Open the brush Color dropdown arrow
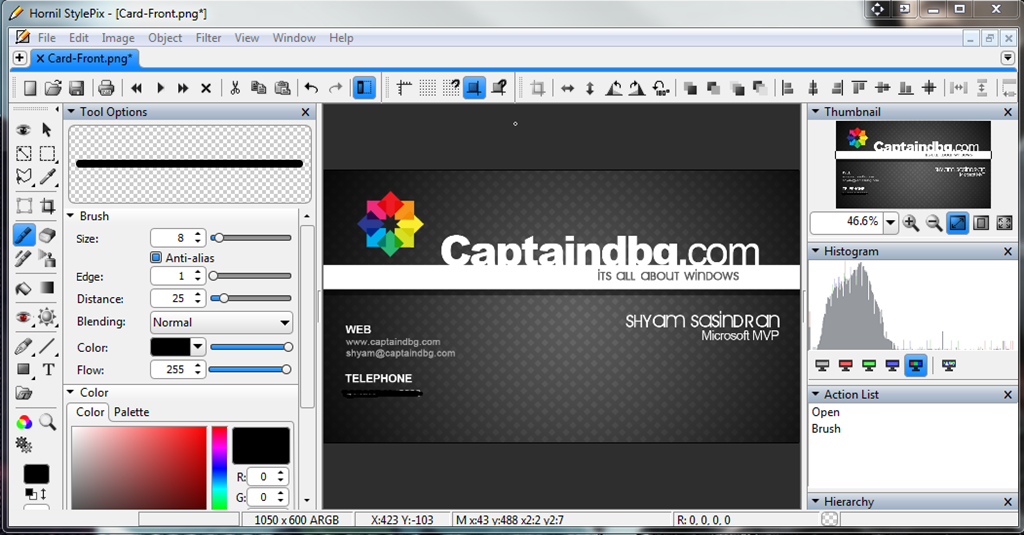 click(198, 347)
